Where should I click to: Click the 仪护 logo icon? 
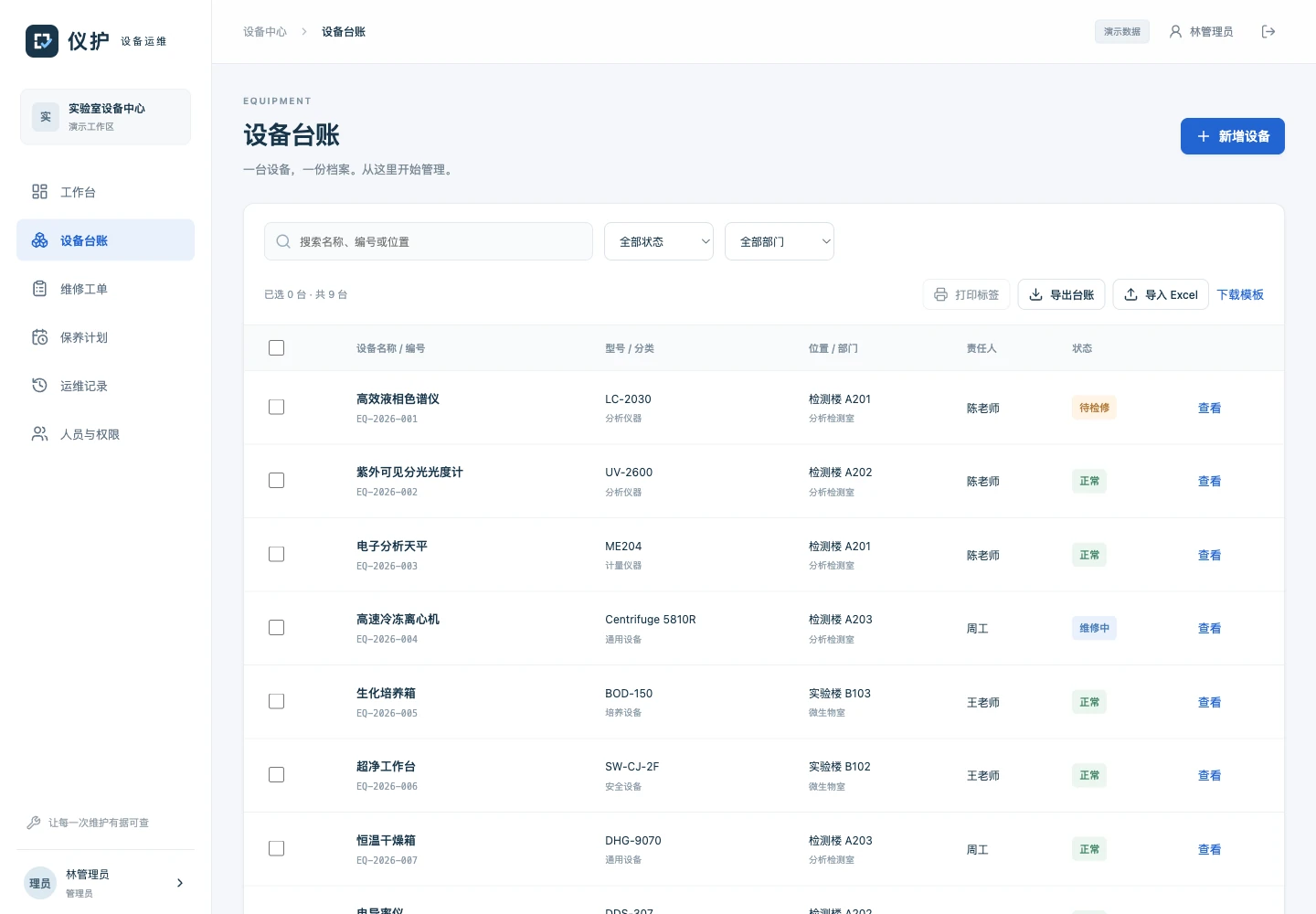tap(42, 41)
